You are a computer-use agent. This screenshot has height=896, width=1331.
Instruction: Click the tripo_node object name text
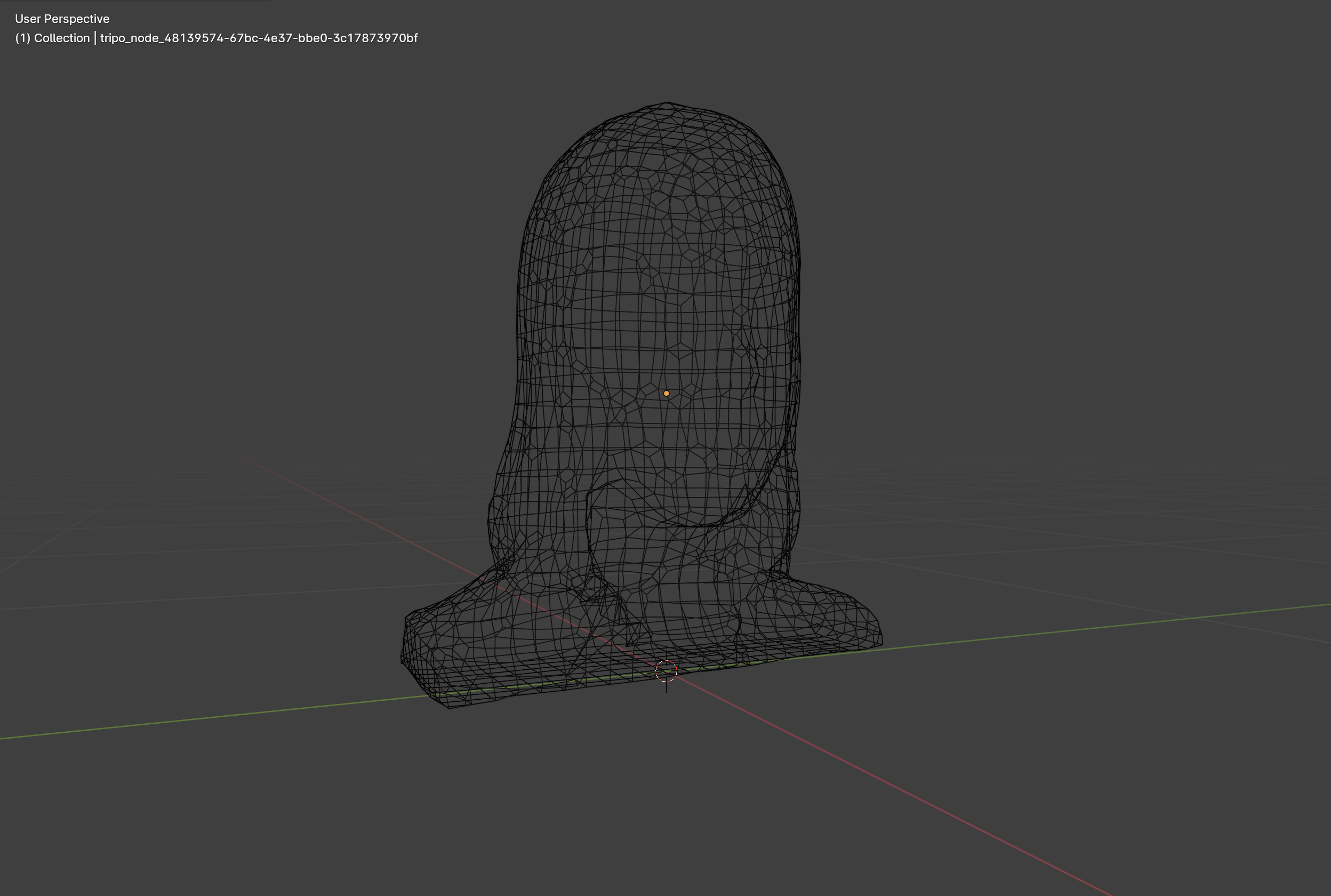[x=259, y=38]
